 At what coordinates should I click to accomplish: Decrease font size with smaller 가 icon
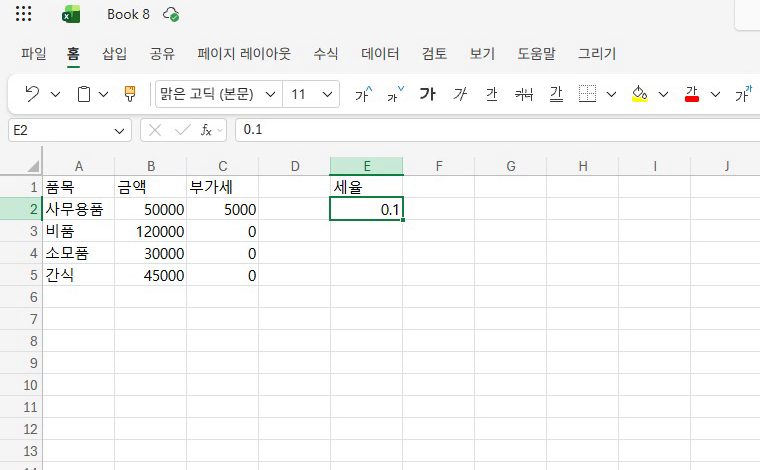(x=395, y=94)
